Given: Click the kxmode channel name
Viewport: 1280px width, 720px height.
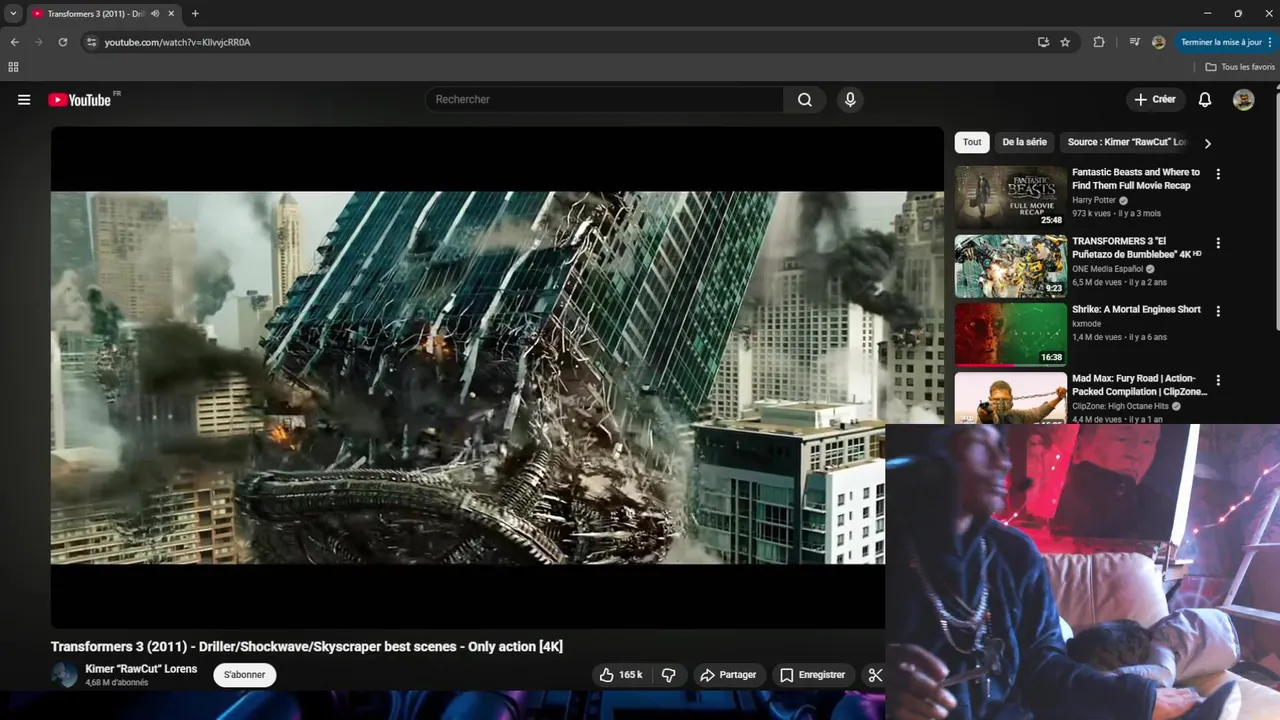Looking at the screenshot, I should [1086, 324].
